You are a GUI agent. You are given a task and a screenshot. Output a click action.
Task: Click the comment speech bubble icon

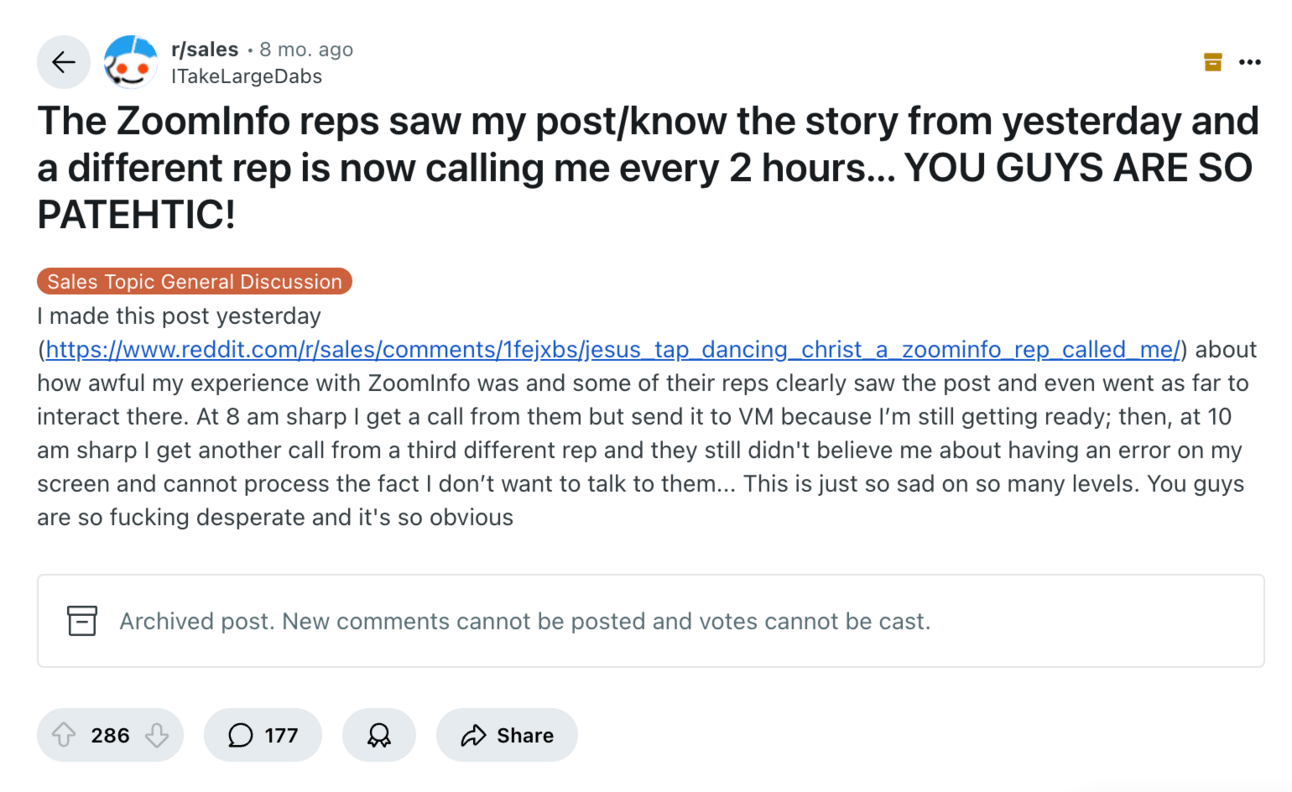coord(240,735)
